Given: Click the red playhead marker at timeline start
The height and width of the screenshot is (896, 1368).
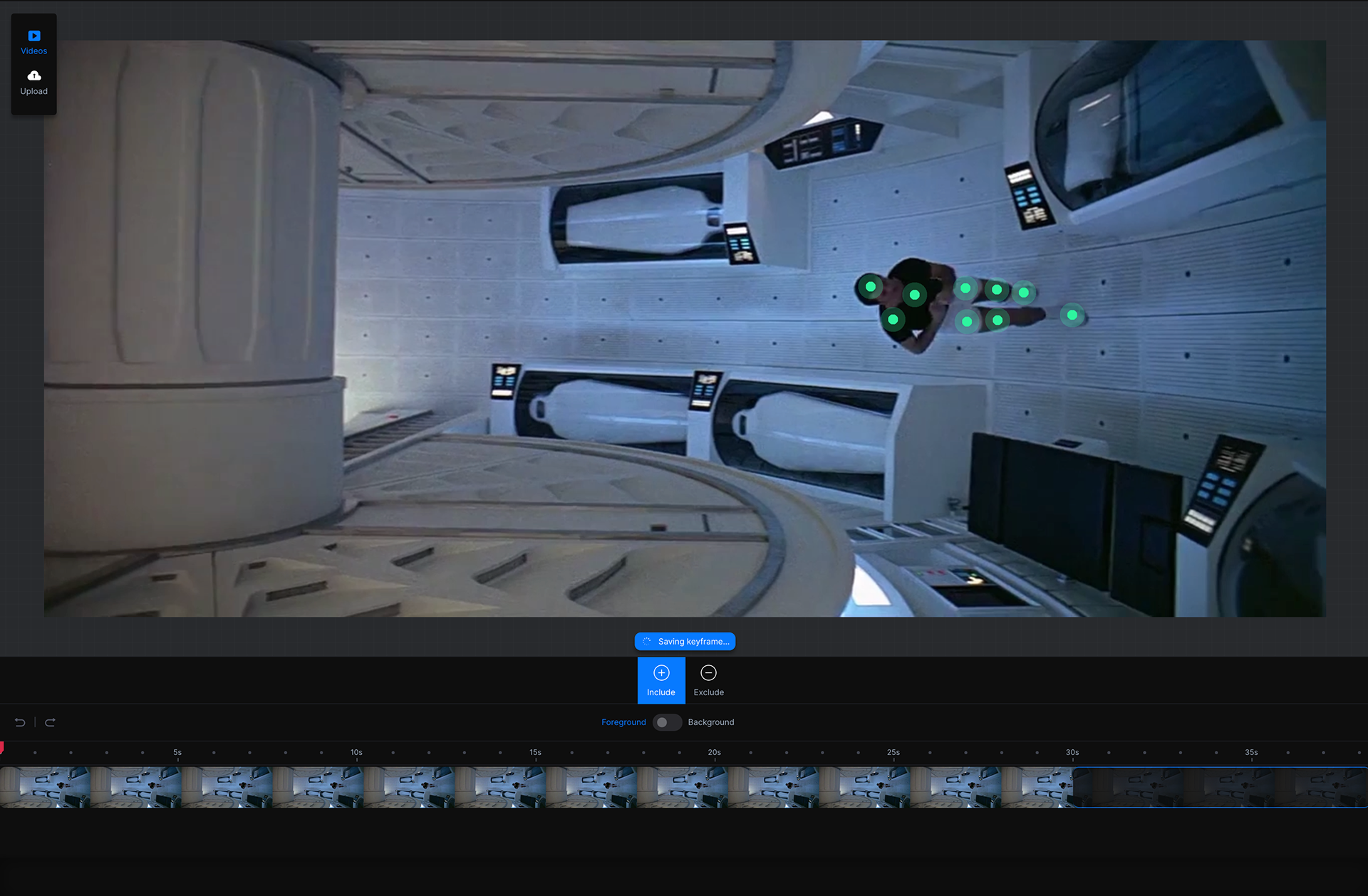Looking at the screenshot, I should pyautogui.click(x=2, y=747).
